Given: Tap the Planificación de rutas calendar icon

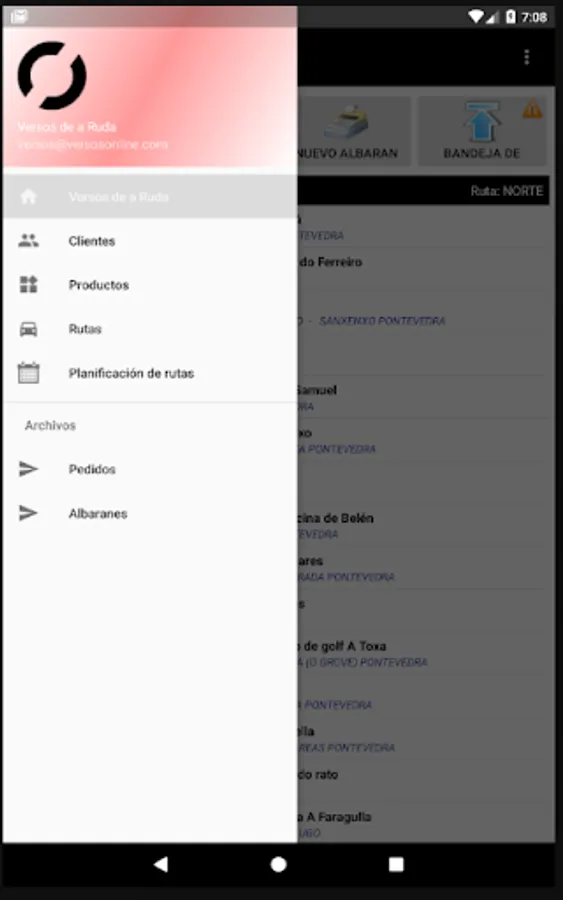Looking at the screenshot, I should point(28,373).
